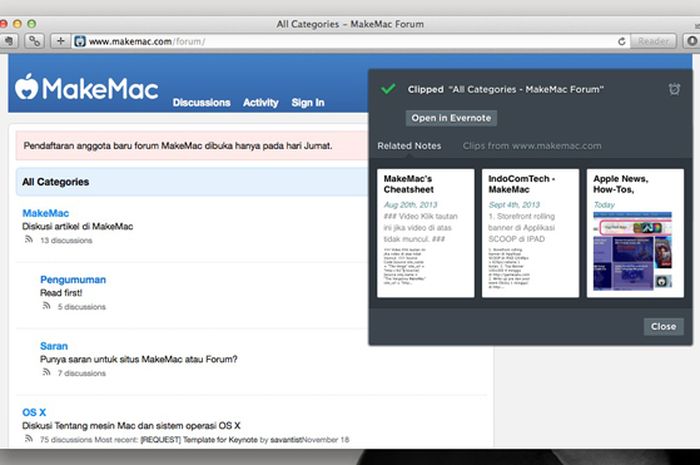This screenshot has height=465, width=700.
Task: Click the address bar URL field
Action: click(348, 42)
